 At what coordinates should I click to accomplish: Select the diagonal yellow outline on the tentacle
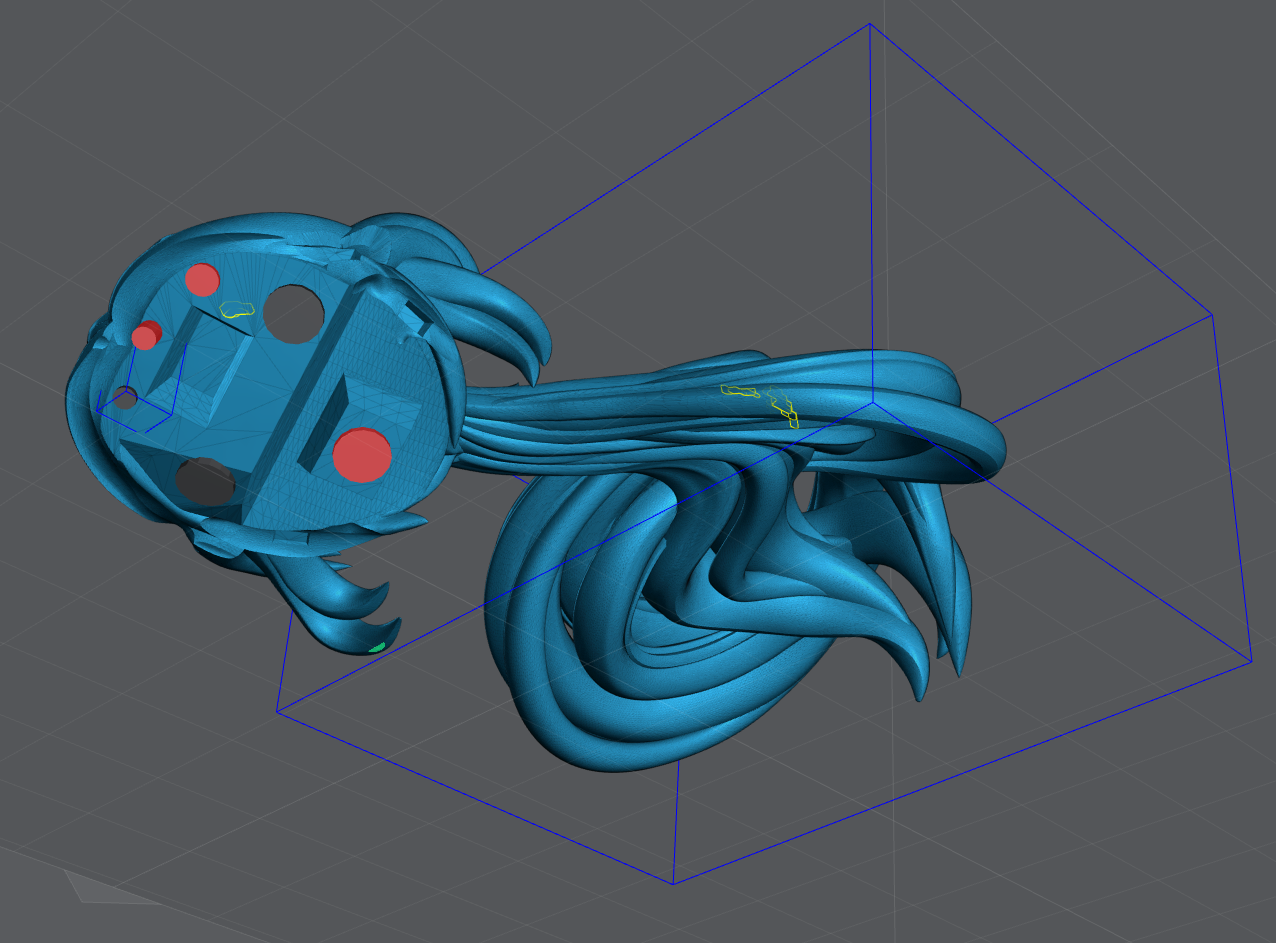[784, 410]
